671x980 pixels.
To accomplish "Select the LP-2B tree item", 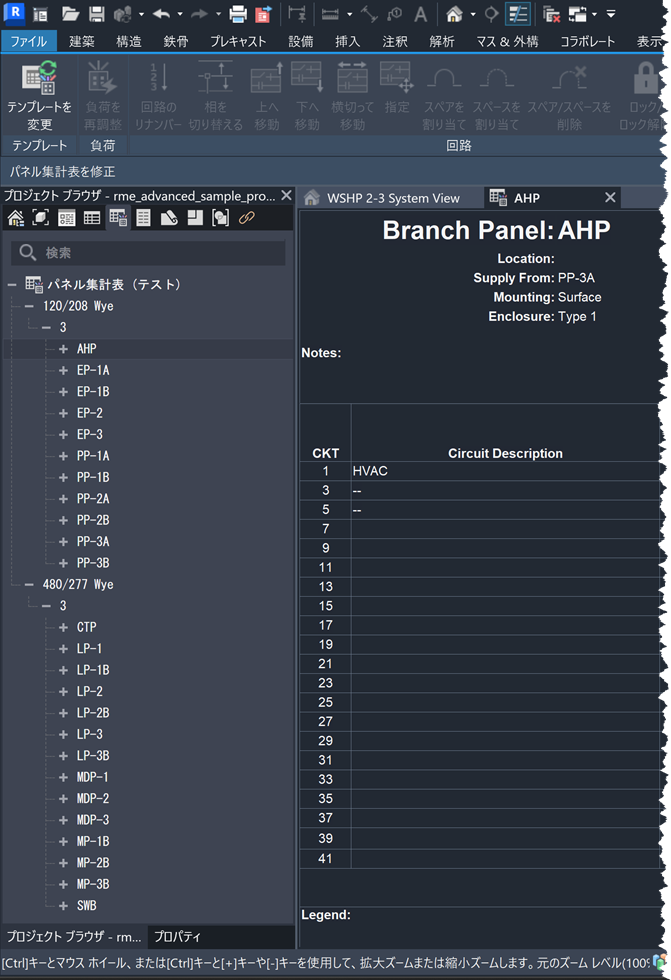I will 93,713.
